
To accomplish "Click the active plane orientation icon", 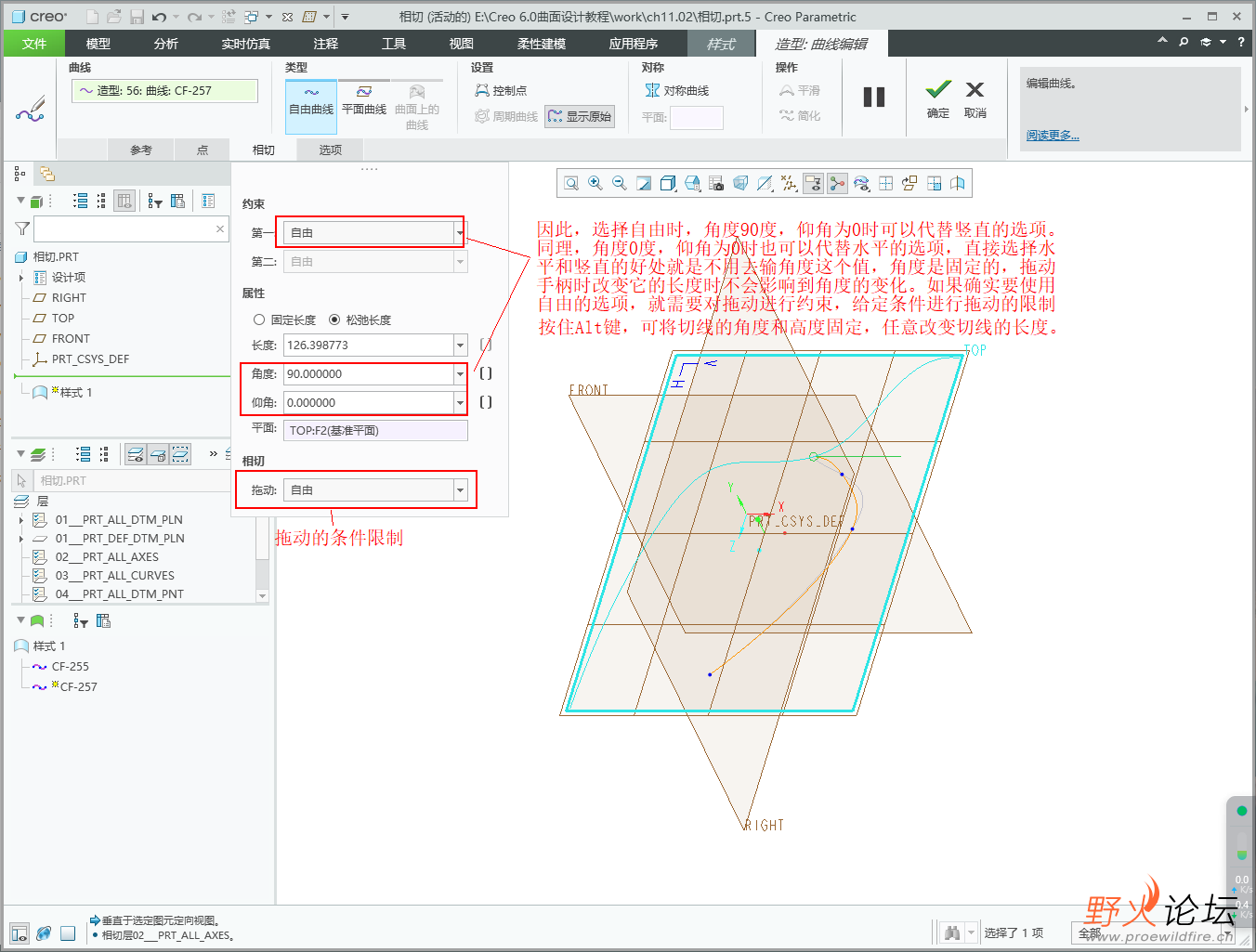I will pyautogui.click(x=909, y=184).
